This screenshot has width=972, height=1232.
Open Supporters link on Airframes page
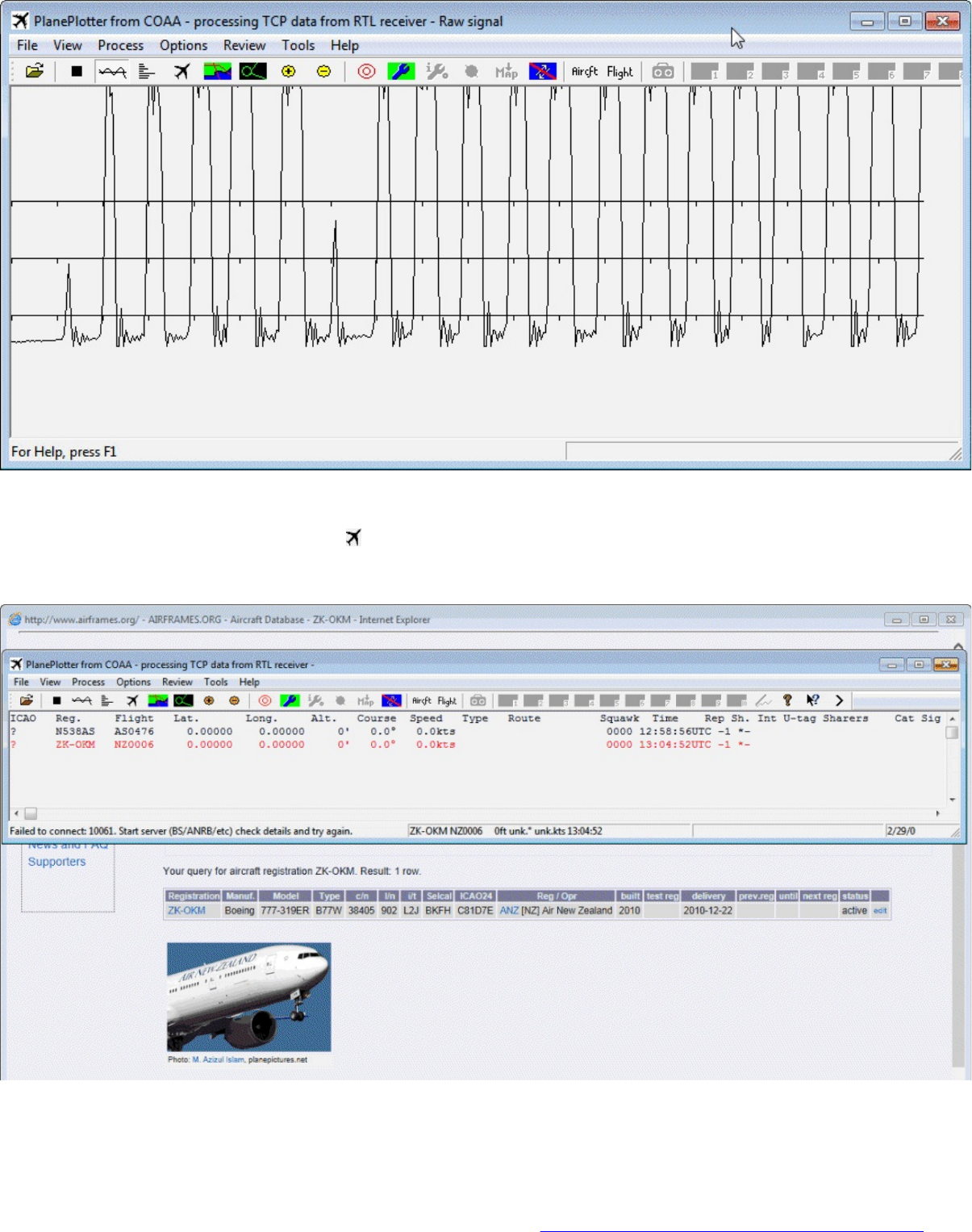pyautogui.click(x=56, y=862)
